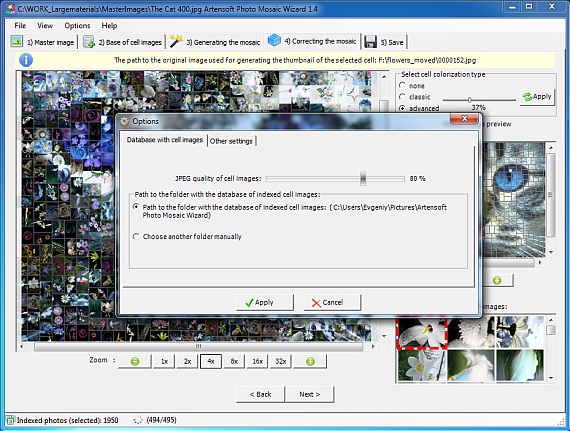Click the 'Indexed photos (selected): 1950' status text
570x431 pixels.
(68, 420)
